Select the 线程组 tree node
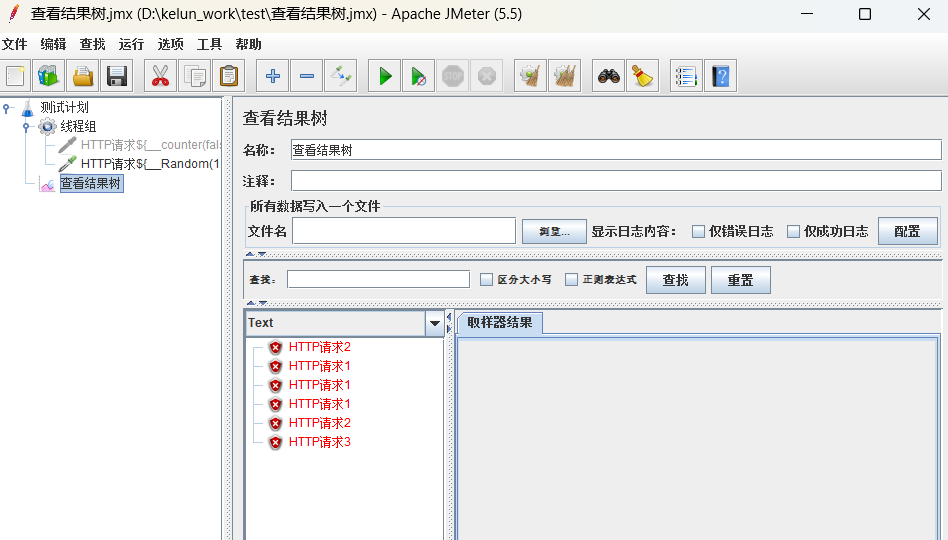Screen dimensions: 948x540 (78, 126)
